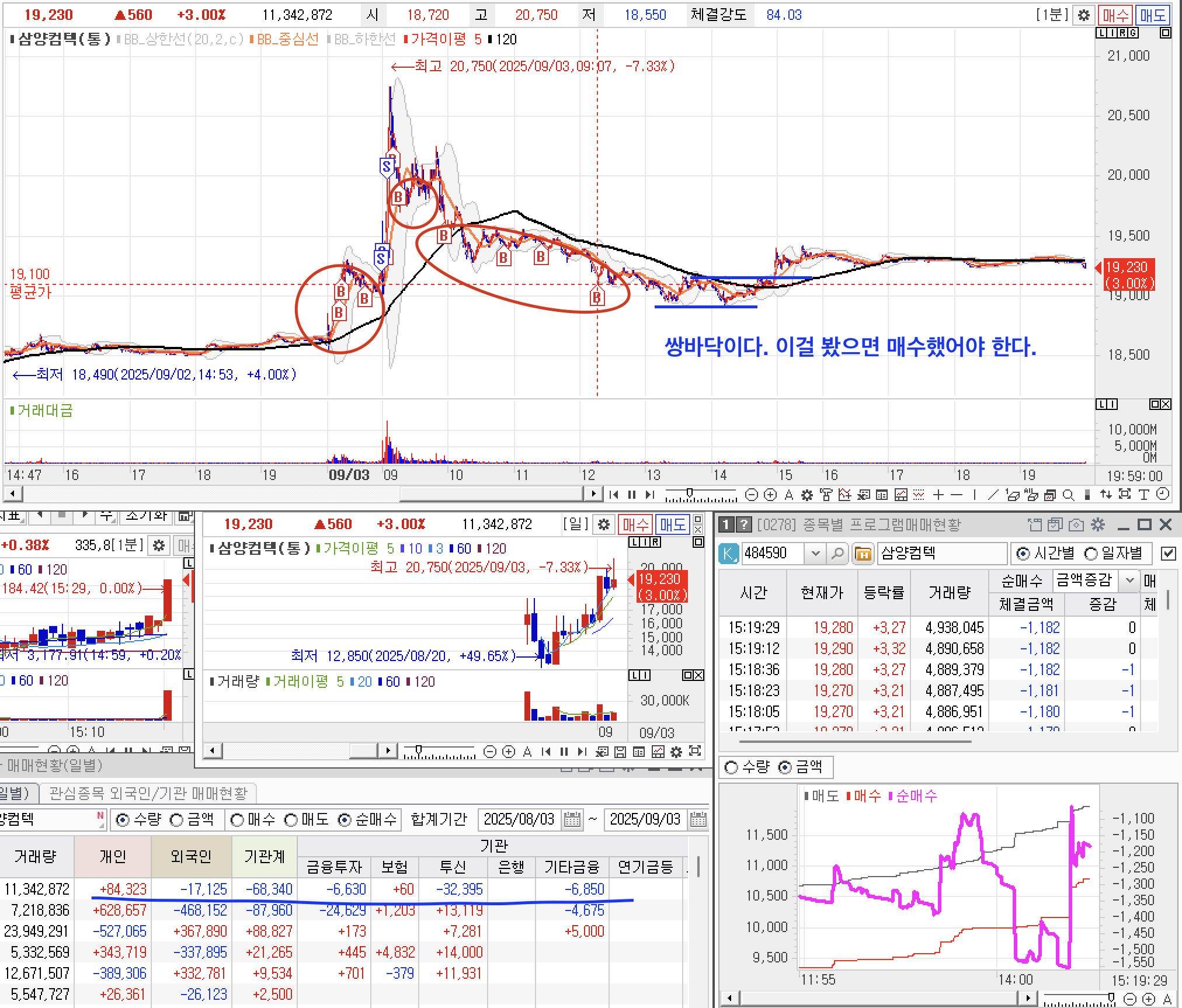Viewport: 1182px width, 1008px height.
Task: Click the camera capture icon in program trading window
Action: click(x=1076, y=524)
